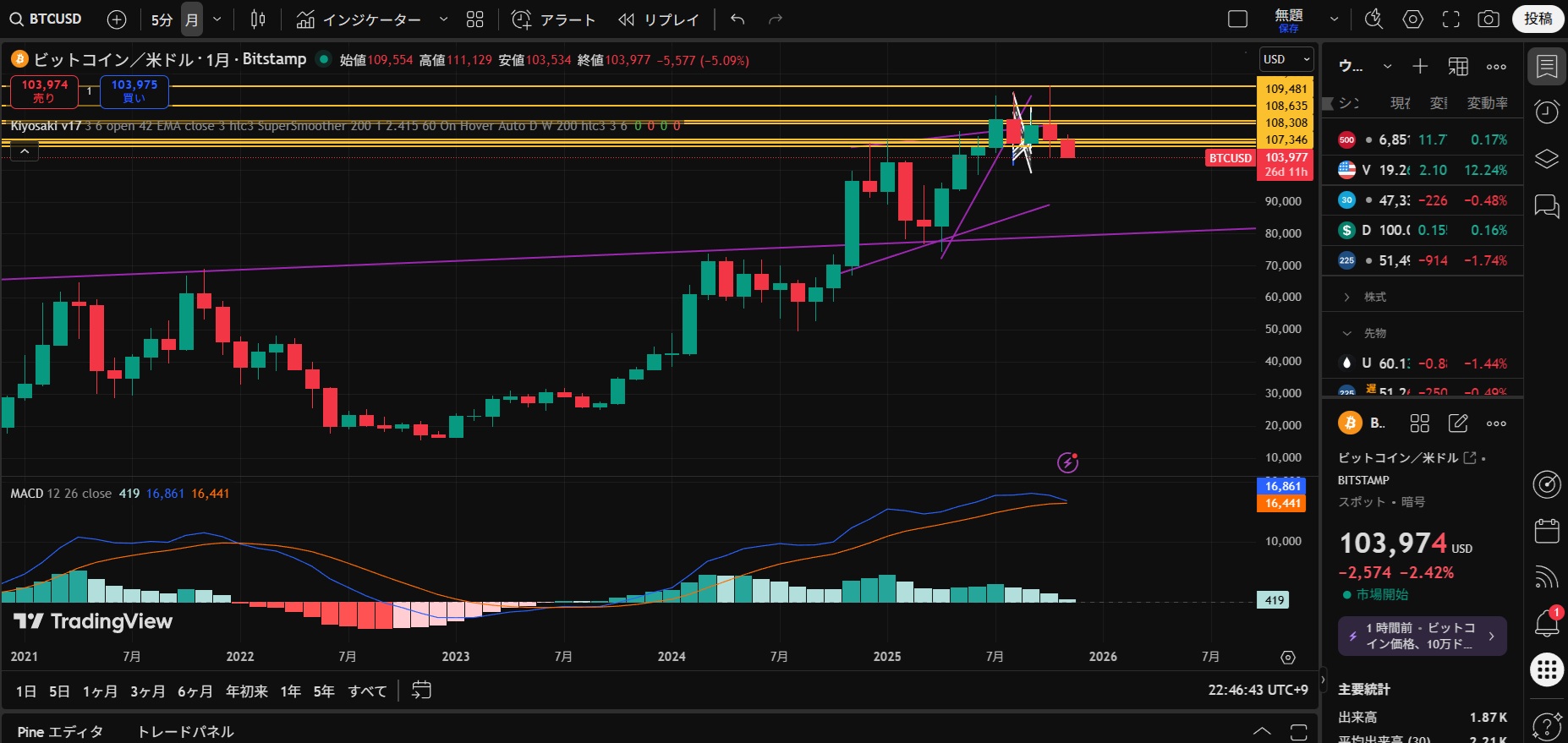Open the alerts clock icon in right sidebar

pyautogui.click(x=1546, y=112)
